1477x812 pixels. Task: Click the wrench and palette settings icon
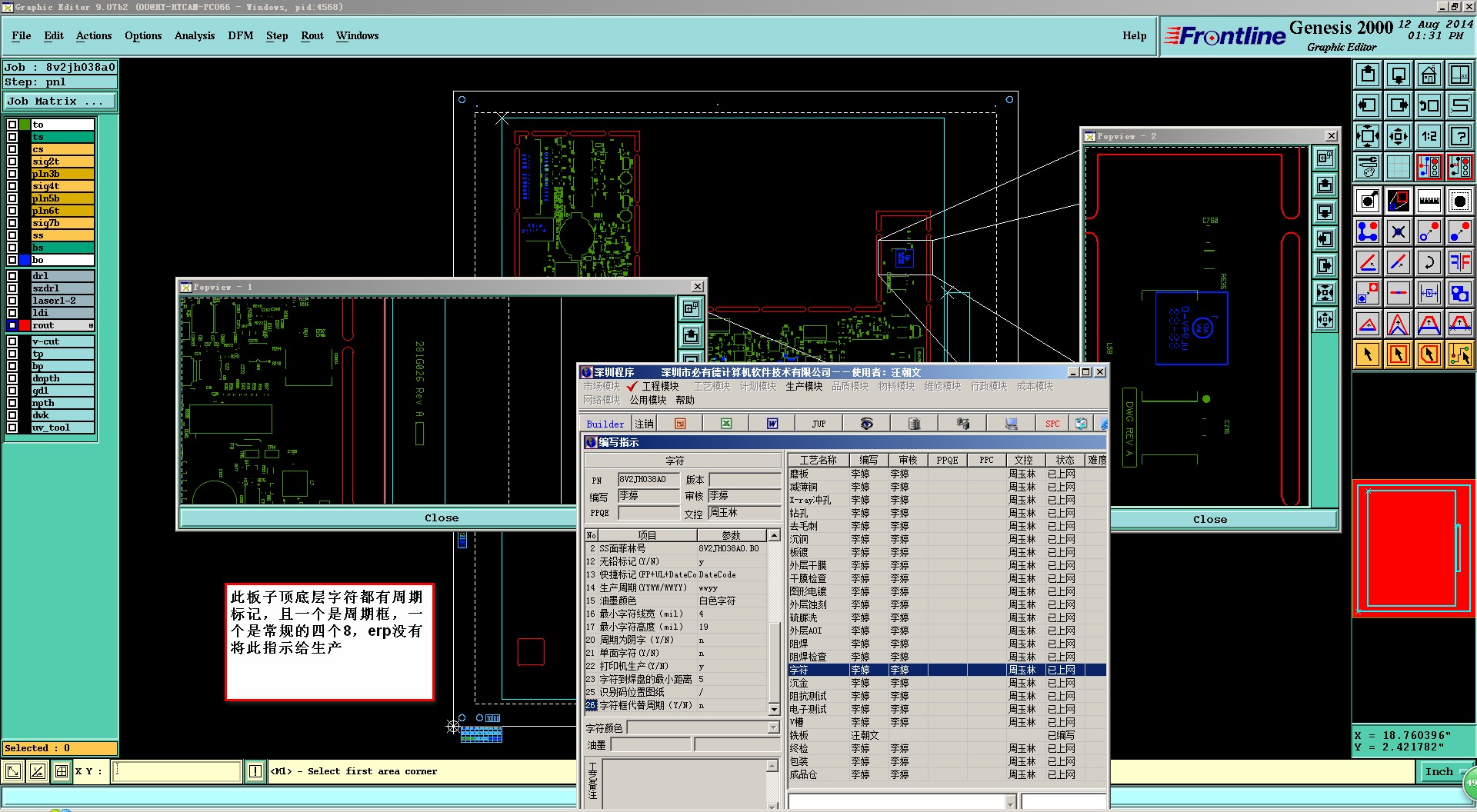[x=1367, y=168]
